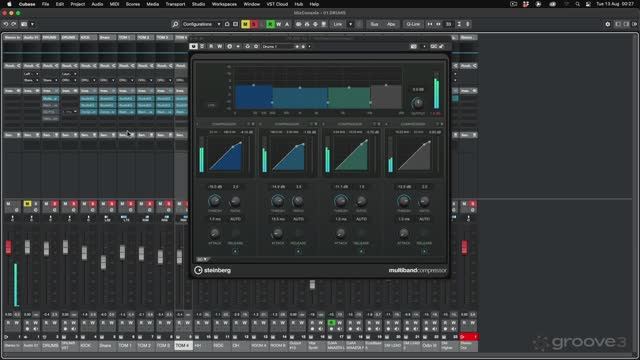Open Audio 01 input routing Left dropdown
640x360 pixels.
coord(31,74)
